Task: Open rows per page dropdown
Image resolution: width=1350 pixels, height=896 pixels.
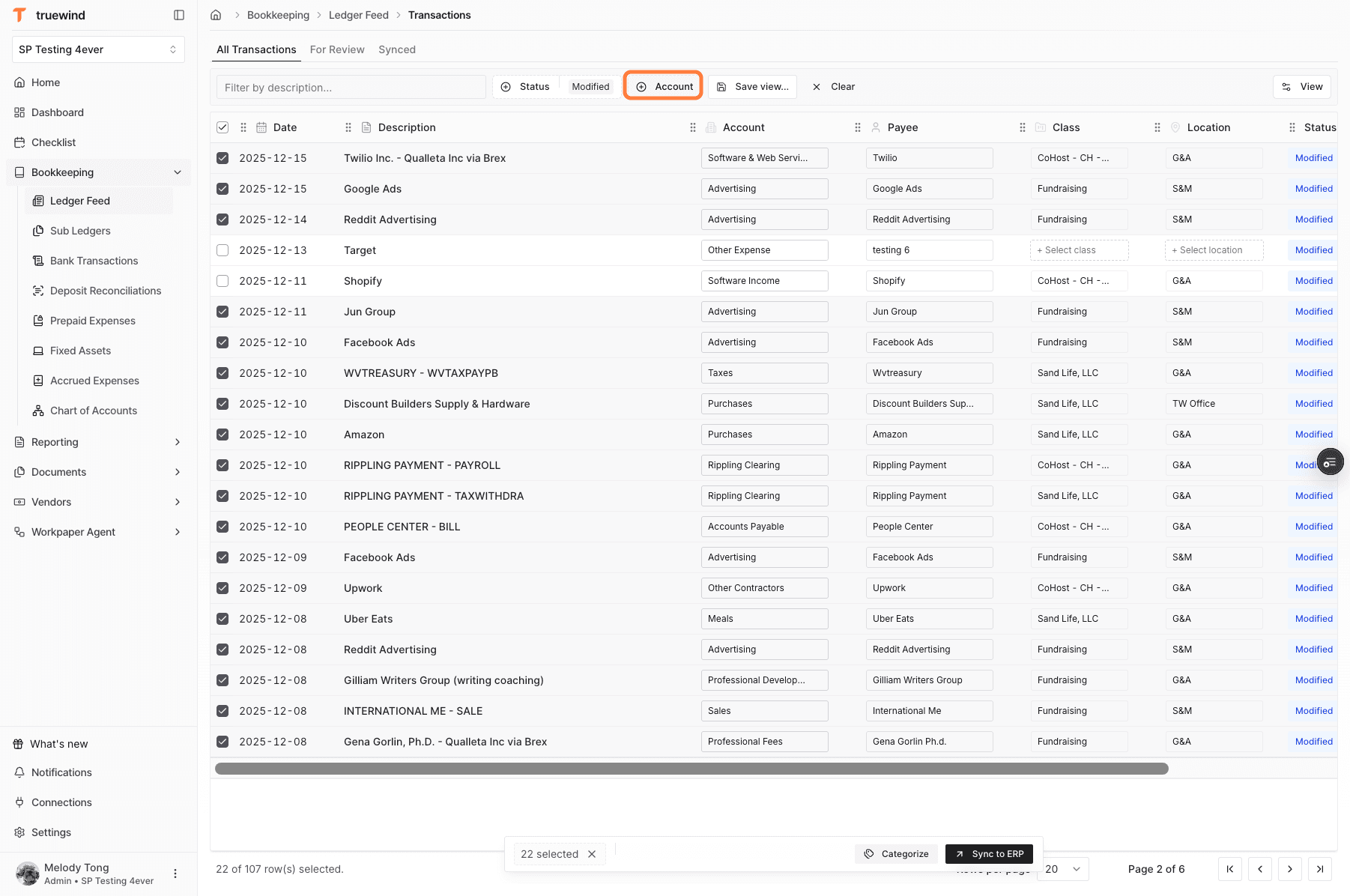Action: tap(1063, 869)
